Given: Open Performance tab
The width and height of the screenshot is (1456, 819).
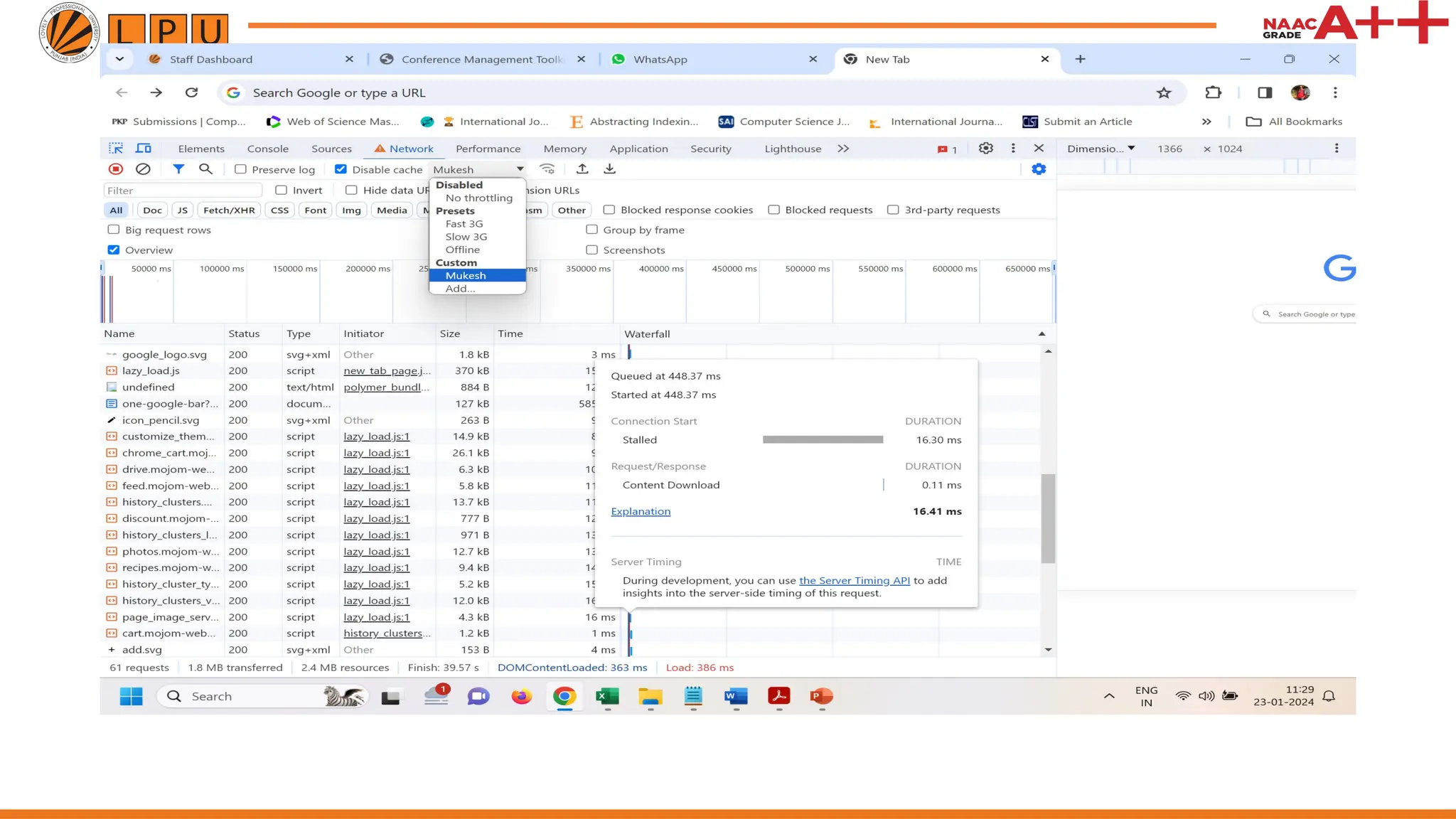Looking at the screenshot, I should pos(488,149).
